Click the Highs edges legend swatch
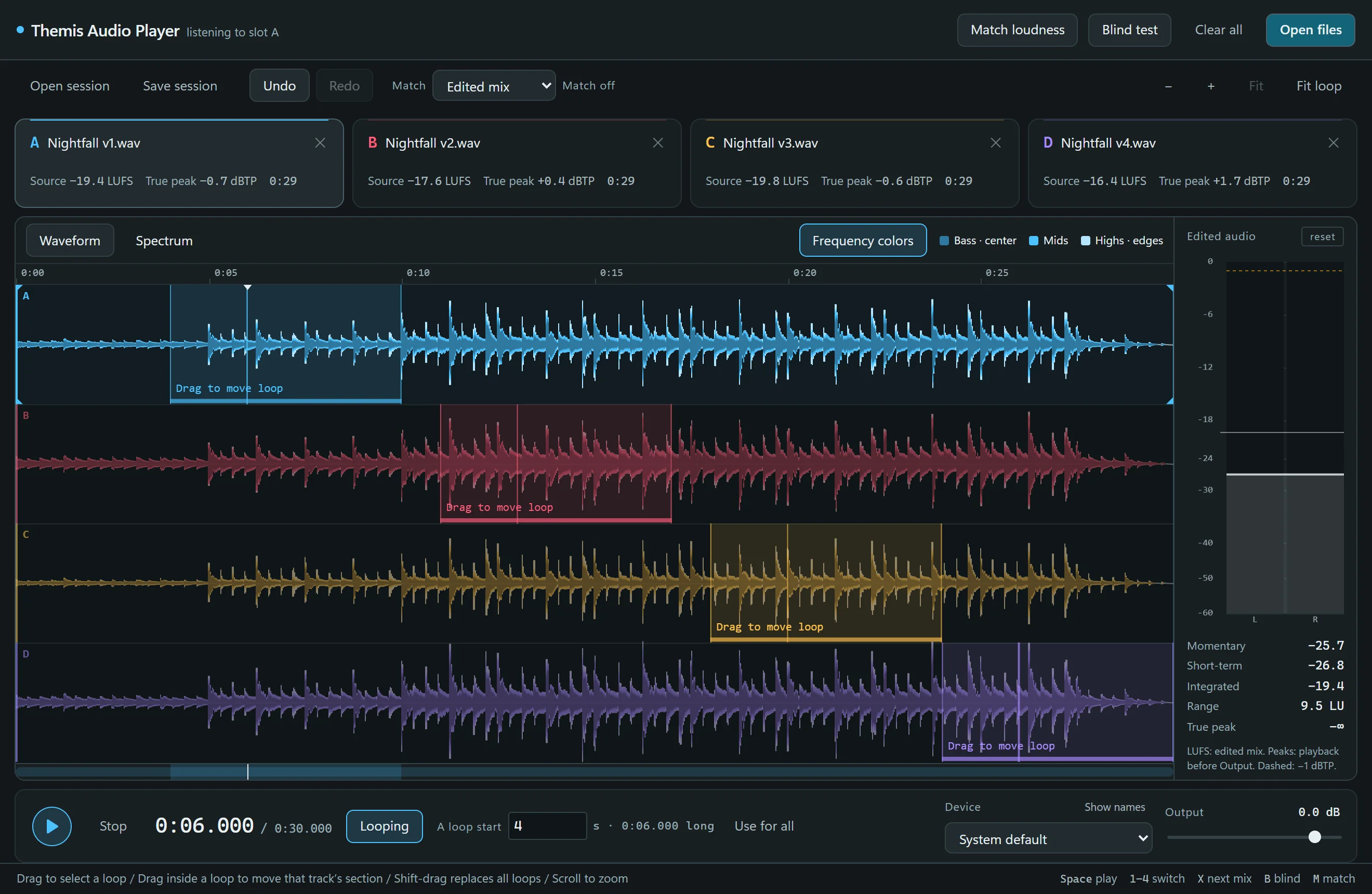 tap(1086, 241)
